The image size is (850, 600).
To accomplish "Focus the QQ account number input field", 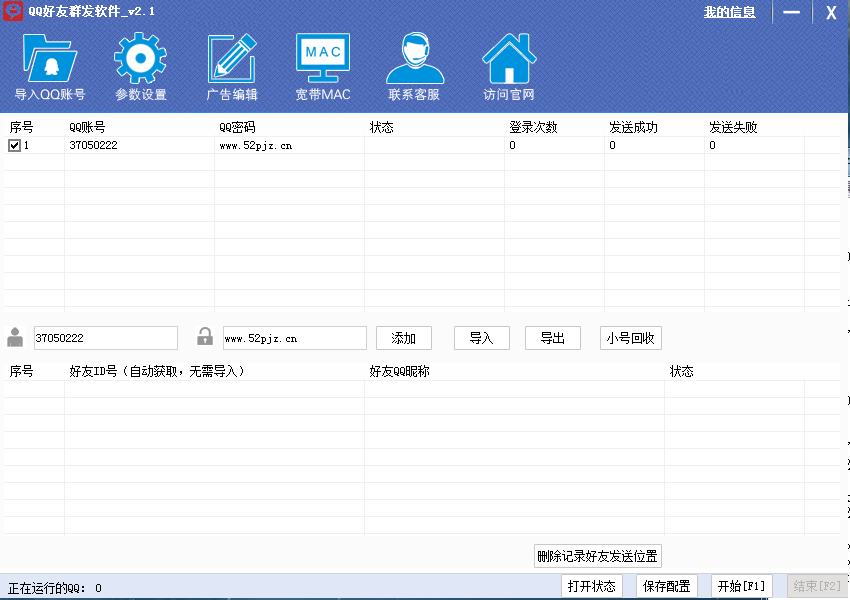I will [x=105, y=338].
